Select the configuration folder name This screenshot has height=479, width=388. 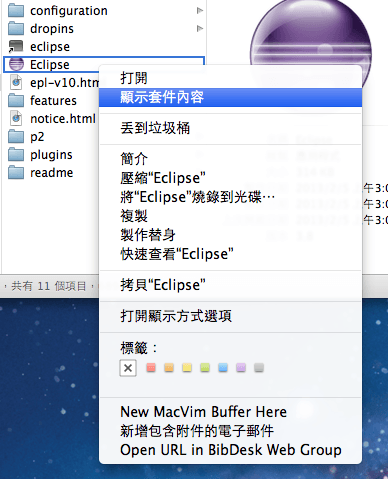[x=69, y=11]
